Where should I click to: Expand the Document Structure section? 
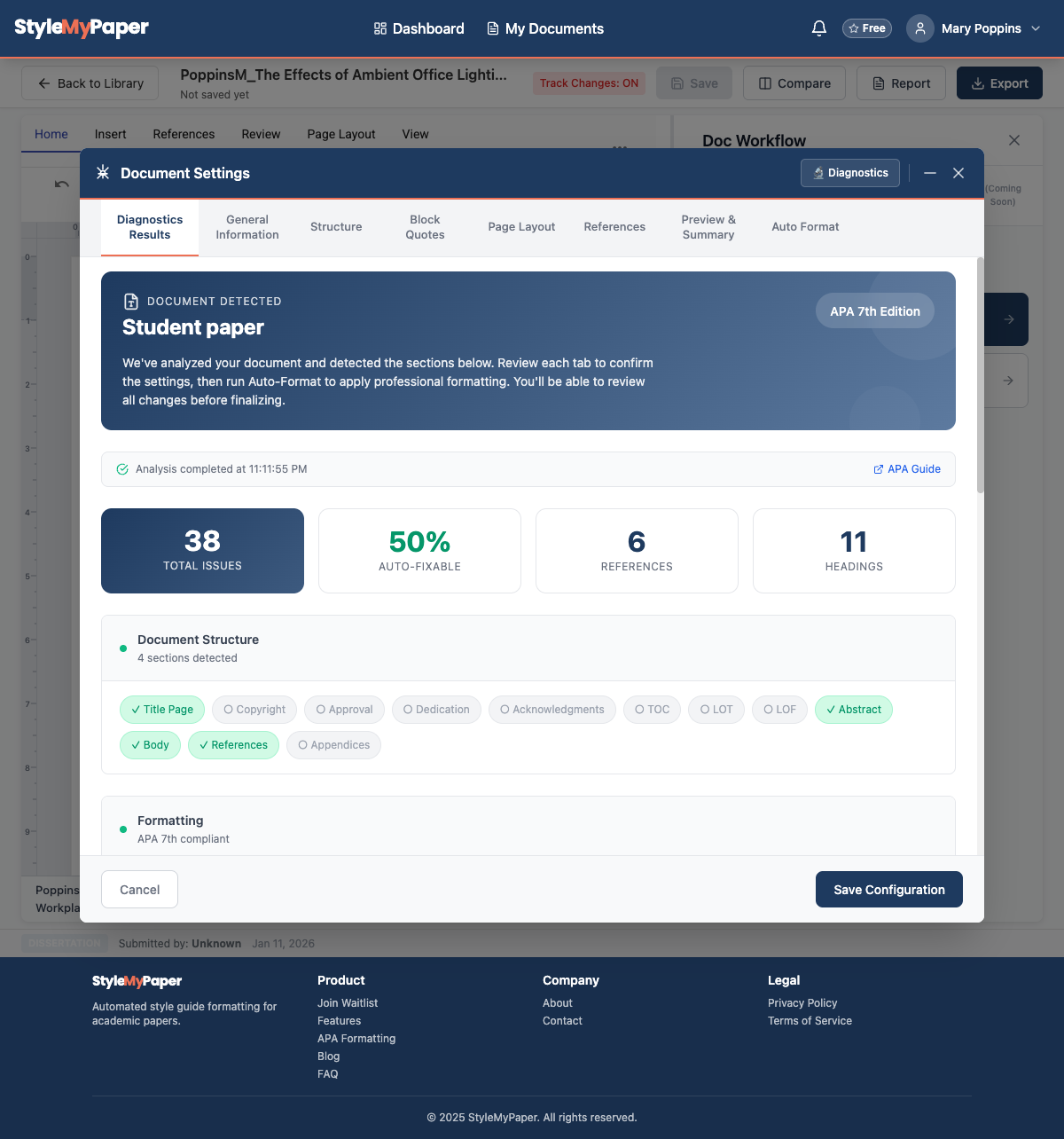click(x=528, y=648)
